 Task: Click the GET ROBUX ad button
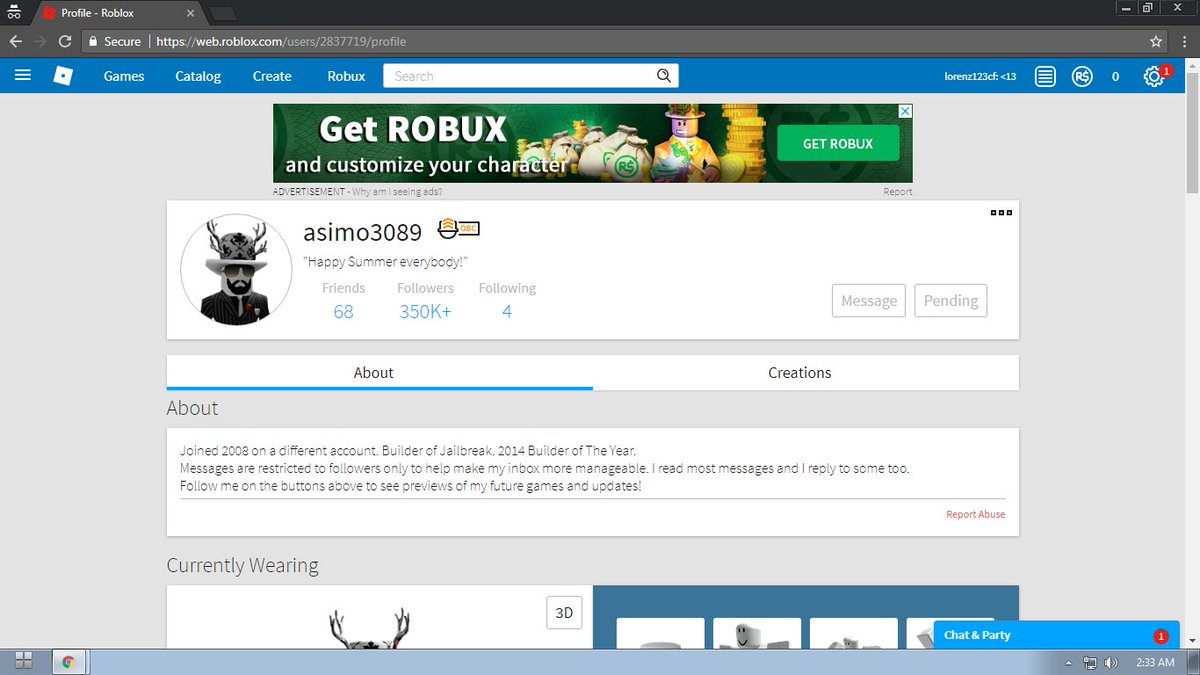point(838,143)
